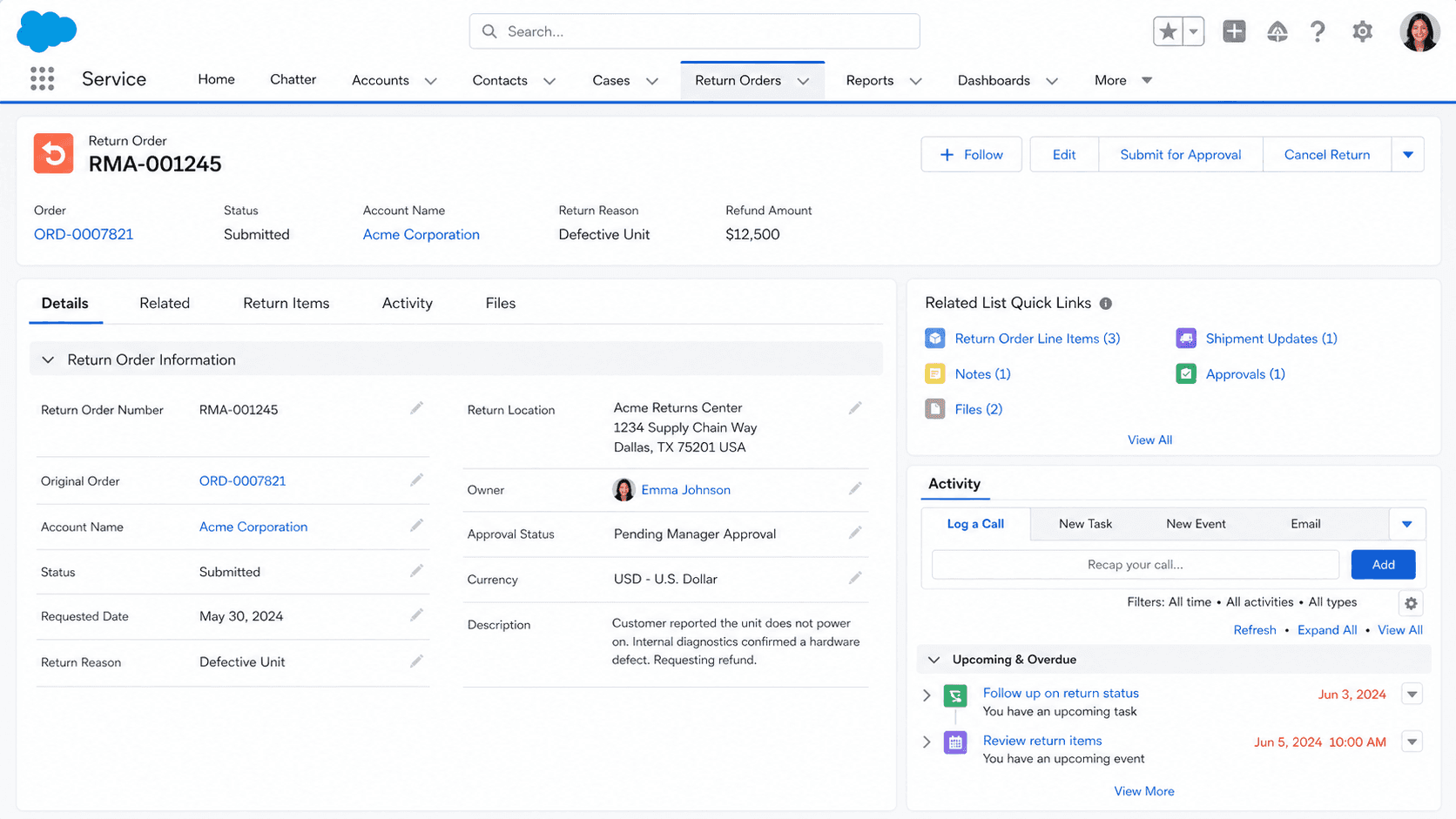Collapse the Upcoming & Overdue section
Viewport: 1456px width, 819px height.
point(934,660)
